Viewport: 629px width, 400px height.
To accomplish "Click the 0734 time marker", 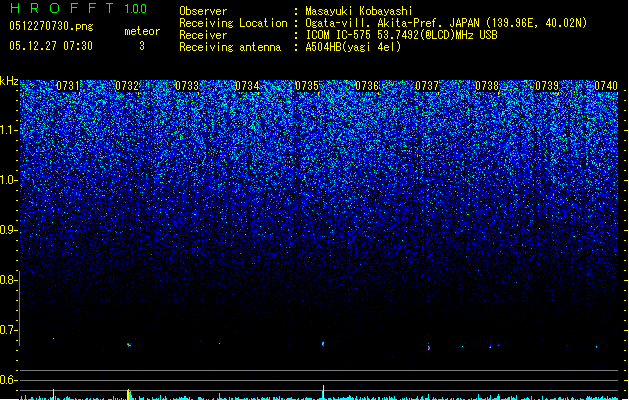I will [247, 86].
